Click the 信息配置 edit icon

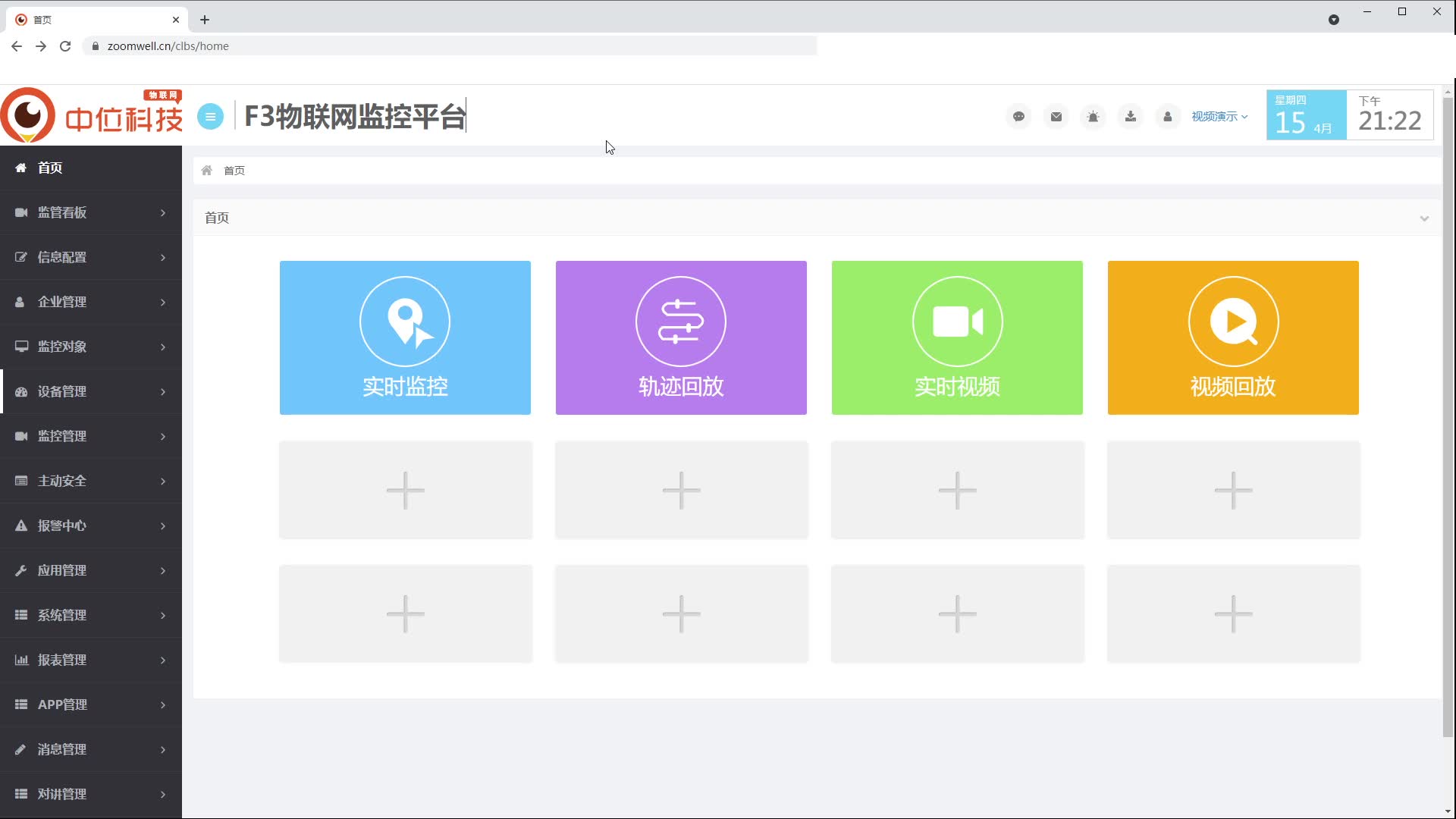point(21,257)
